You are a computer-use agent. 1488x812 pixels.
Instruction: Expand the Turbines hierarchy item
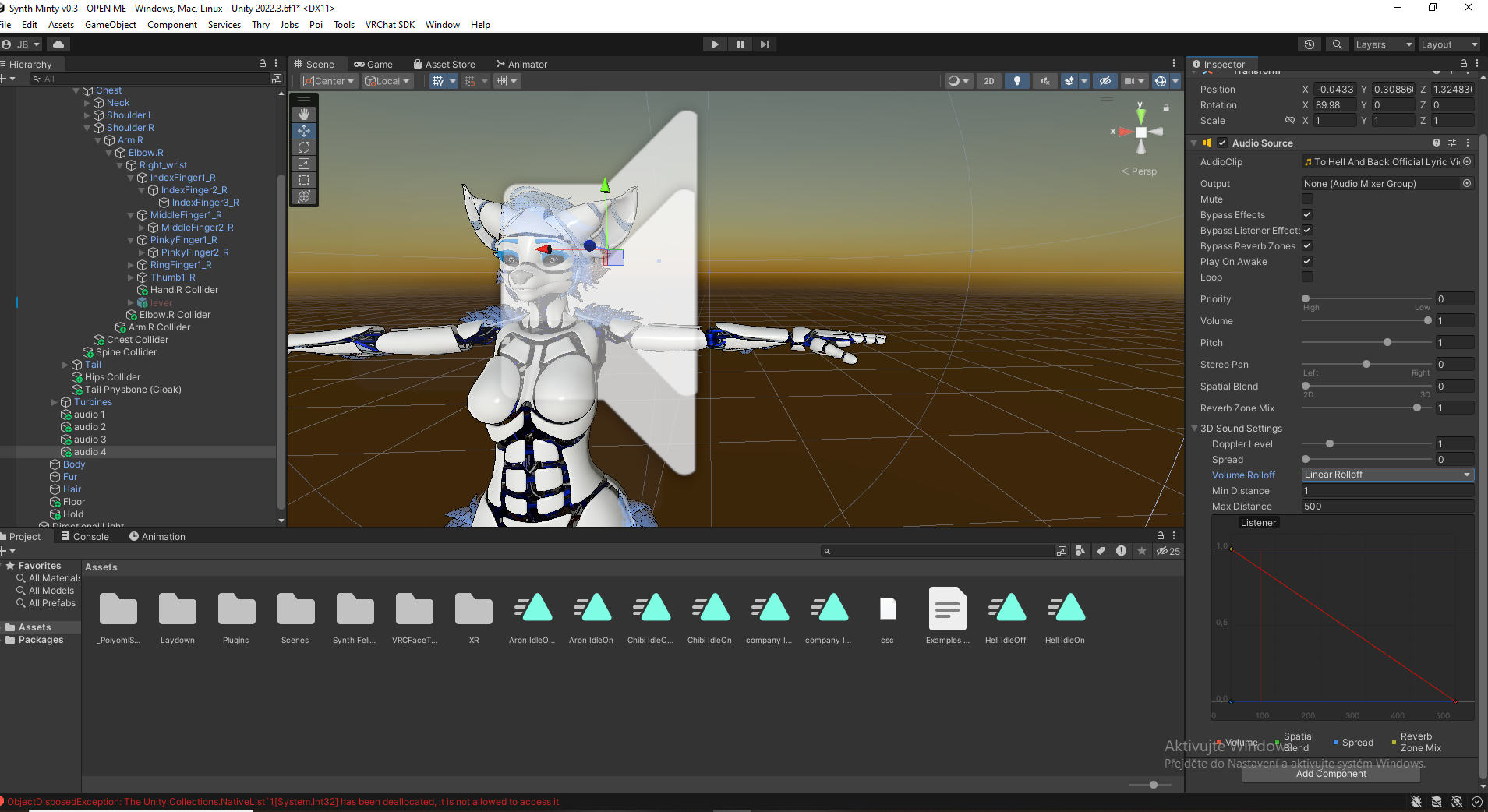click(x=55, y=402)
